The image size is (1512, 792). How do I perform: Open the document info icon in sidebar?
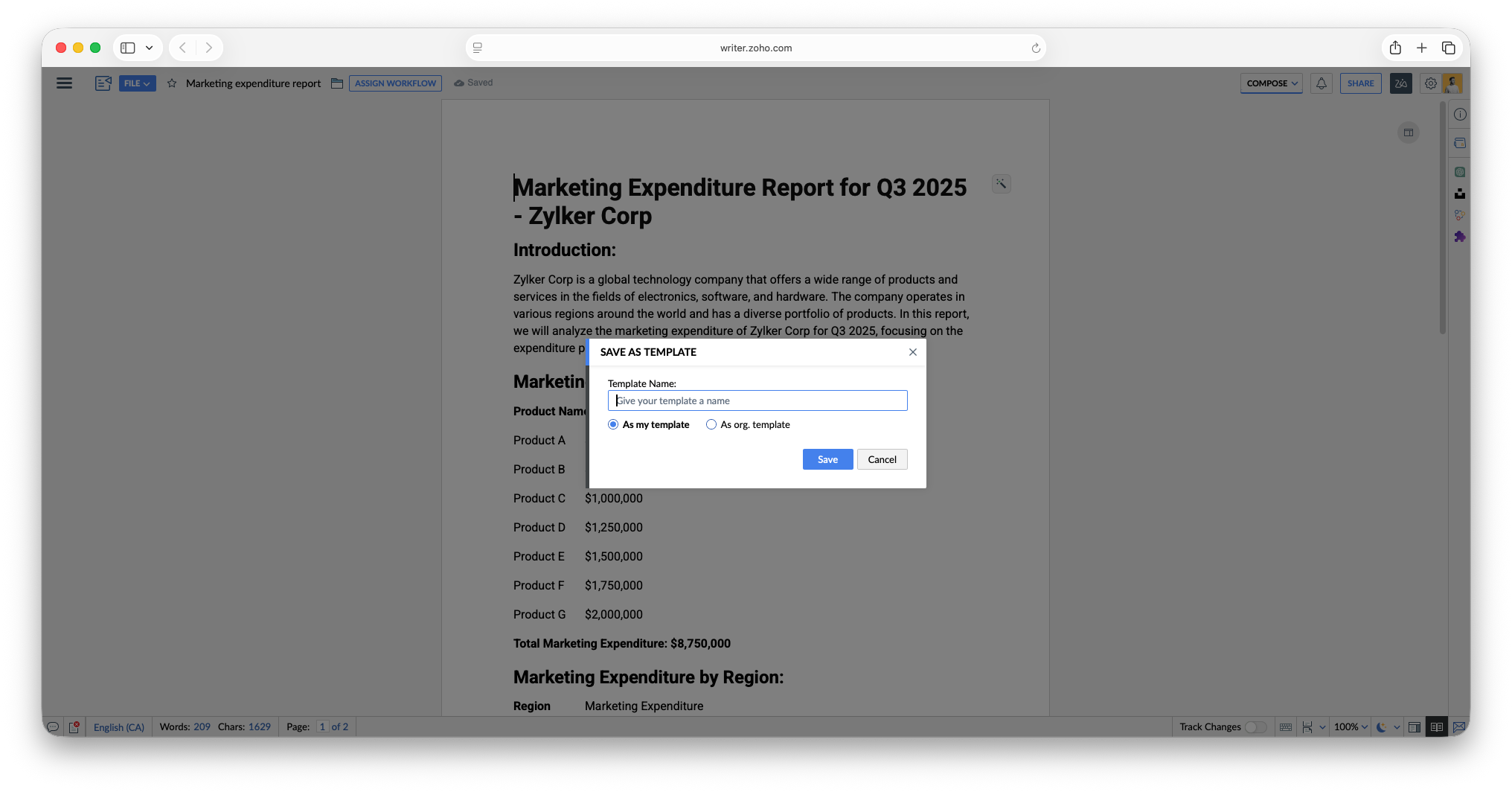1460,115
